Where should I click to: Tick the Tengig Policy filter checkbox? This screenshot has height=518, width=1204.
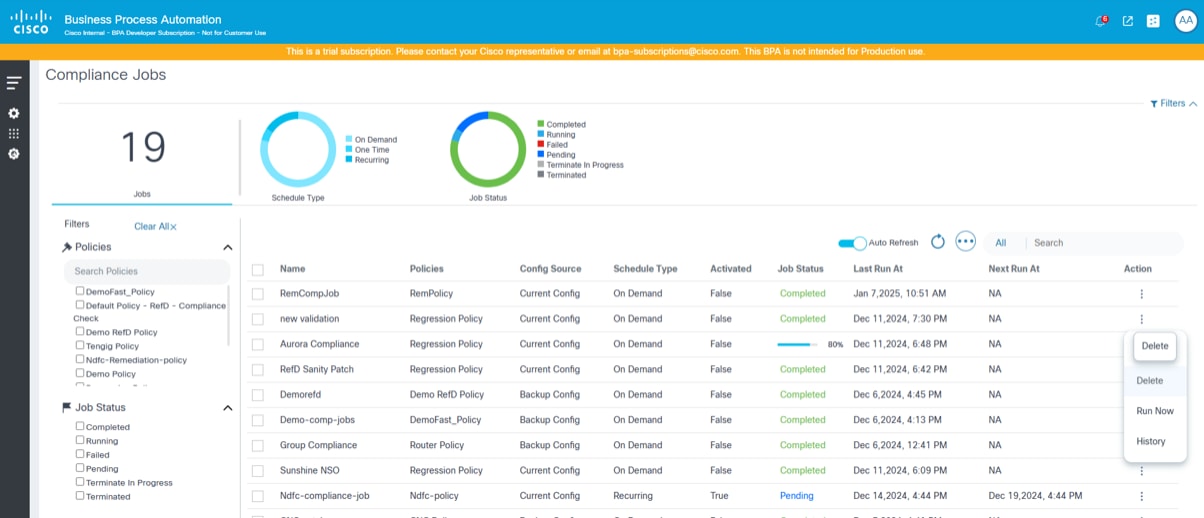[x=80, y=346]
